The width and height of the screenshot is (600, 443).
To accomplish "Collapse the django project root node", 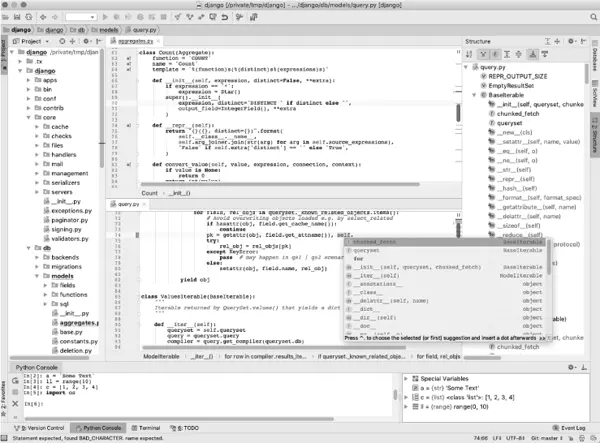I will (x=12, y=52).
